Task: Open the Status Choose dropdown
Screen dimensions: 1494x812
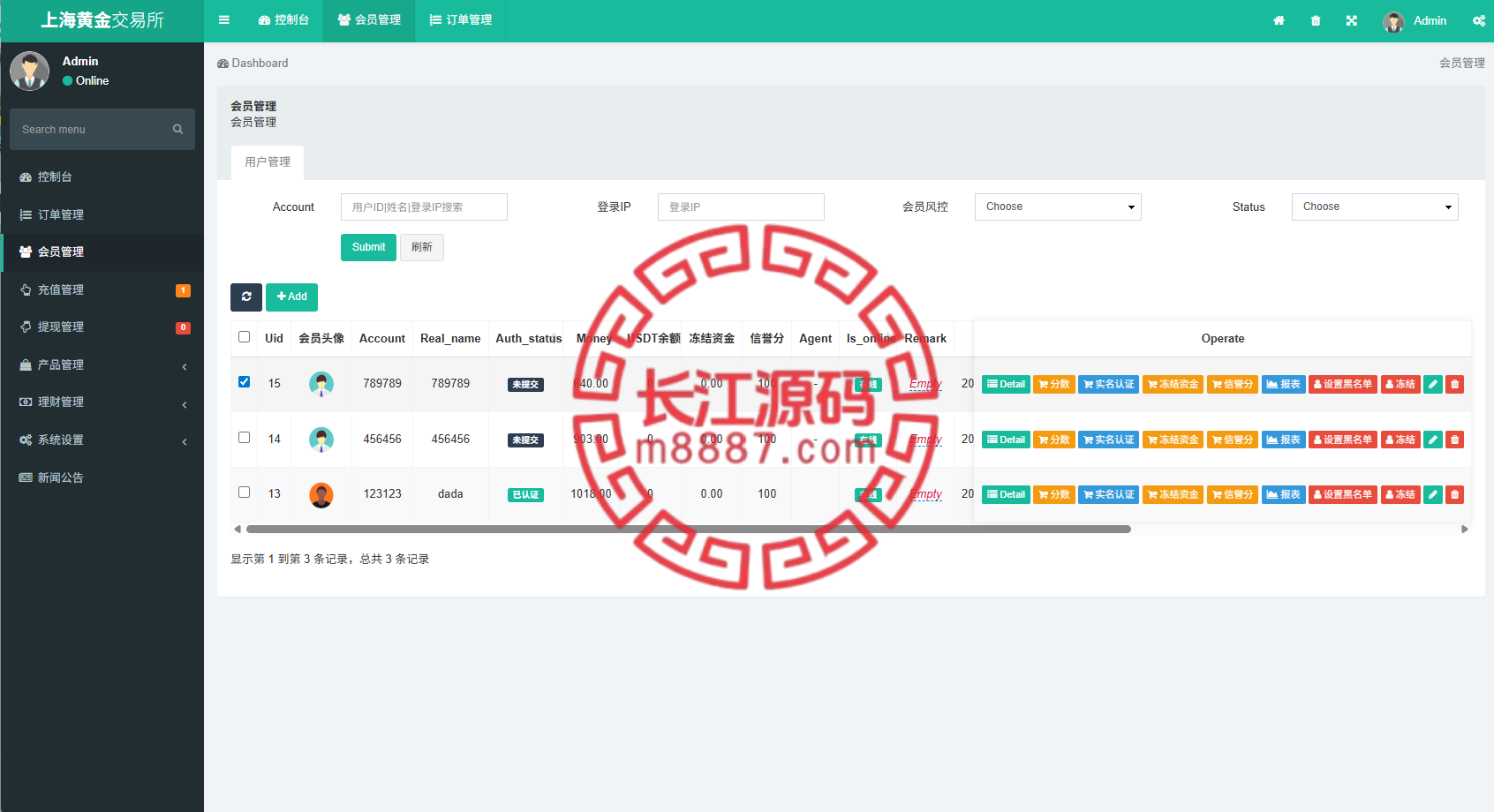Action: [1375, 207]
